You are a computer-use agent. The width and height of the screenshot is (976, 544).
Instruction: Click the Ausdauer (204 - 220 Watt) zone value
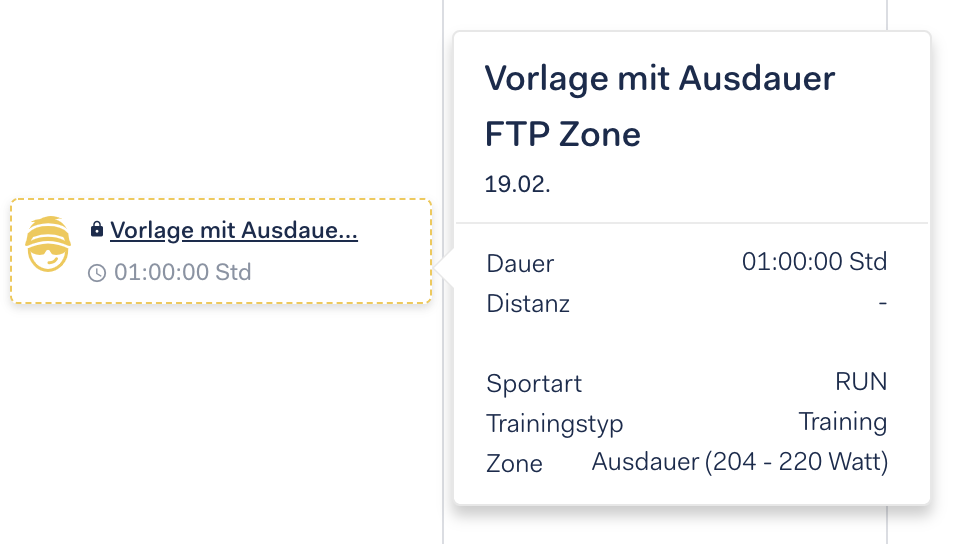pyautogui.click(x=739, y=462)
